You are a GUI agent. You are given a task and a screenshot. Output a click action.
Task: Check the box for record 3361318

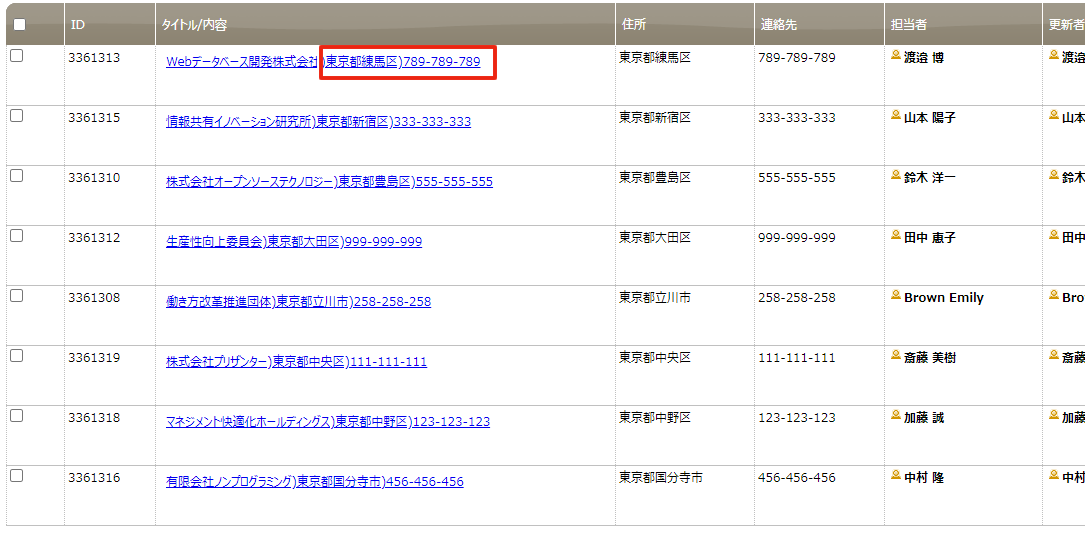click(x=17, y=416)
